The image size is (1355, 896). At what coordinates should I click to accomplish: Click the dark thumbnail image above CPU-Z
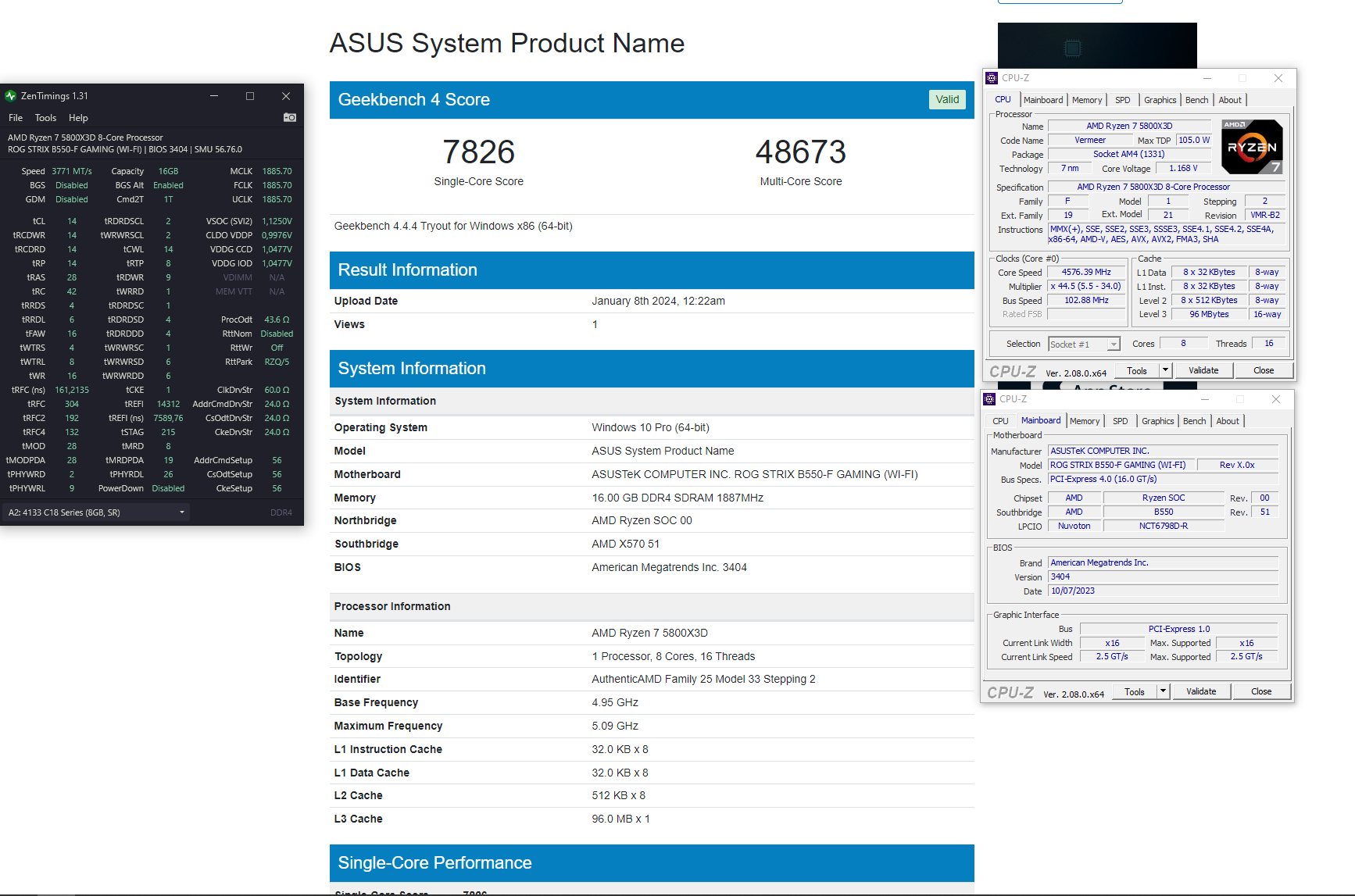click(x=1097, y=45)
